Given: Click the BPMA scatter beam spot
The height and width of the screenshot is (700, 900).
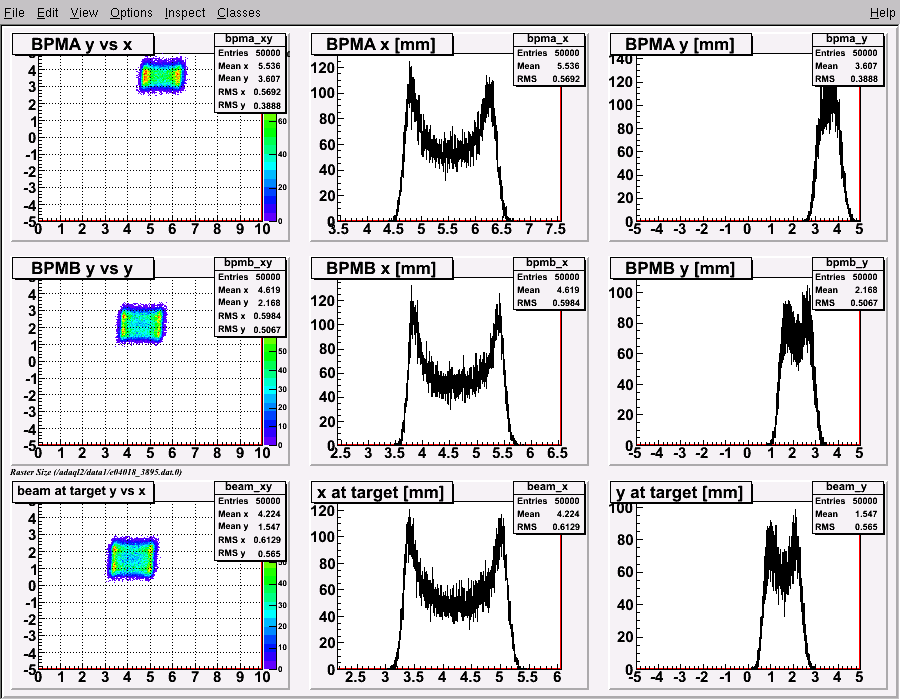Looking at the screenshot, I should 162,75.
